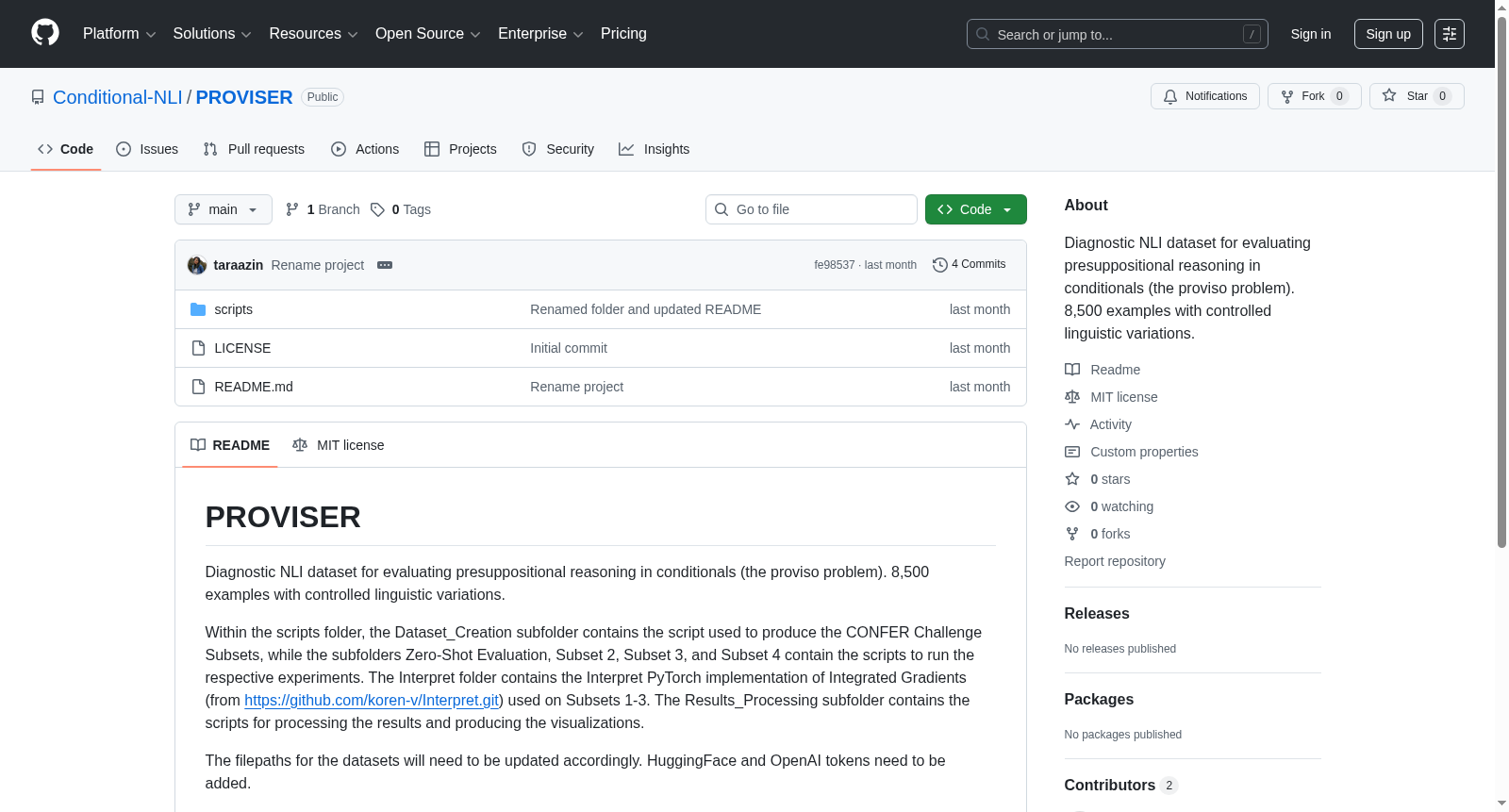
Task: Click the Go to file search icon
Action: (721, 209)
